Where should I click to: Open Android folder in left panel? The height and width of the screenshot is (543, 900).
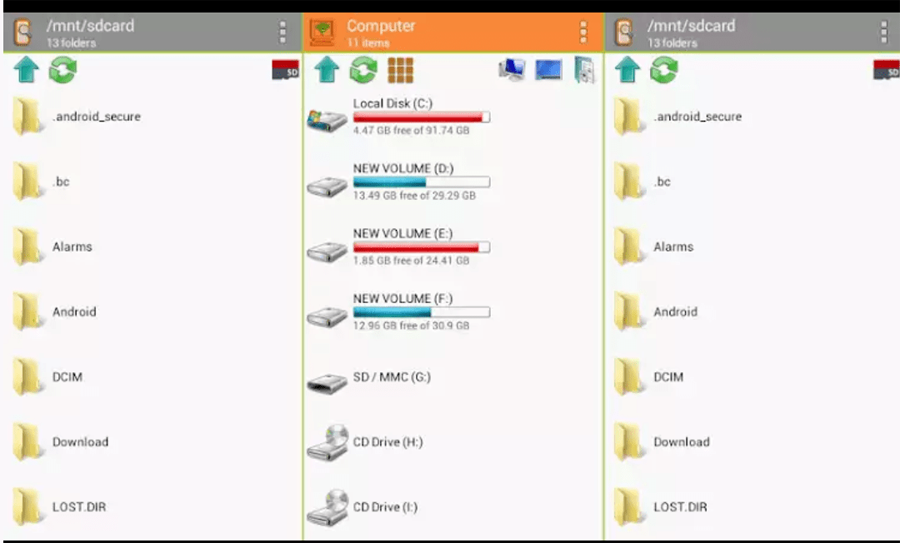(x=152, y=312)
